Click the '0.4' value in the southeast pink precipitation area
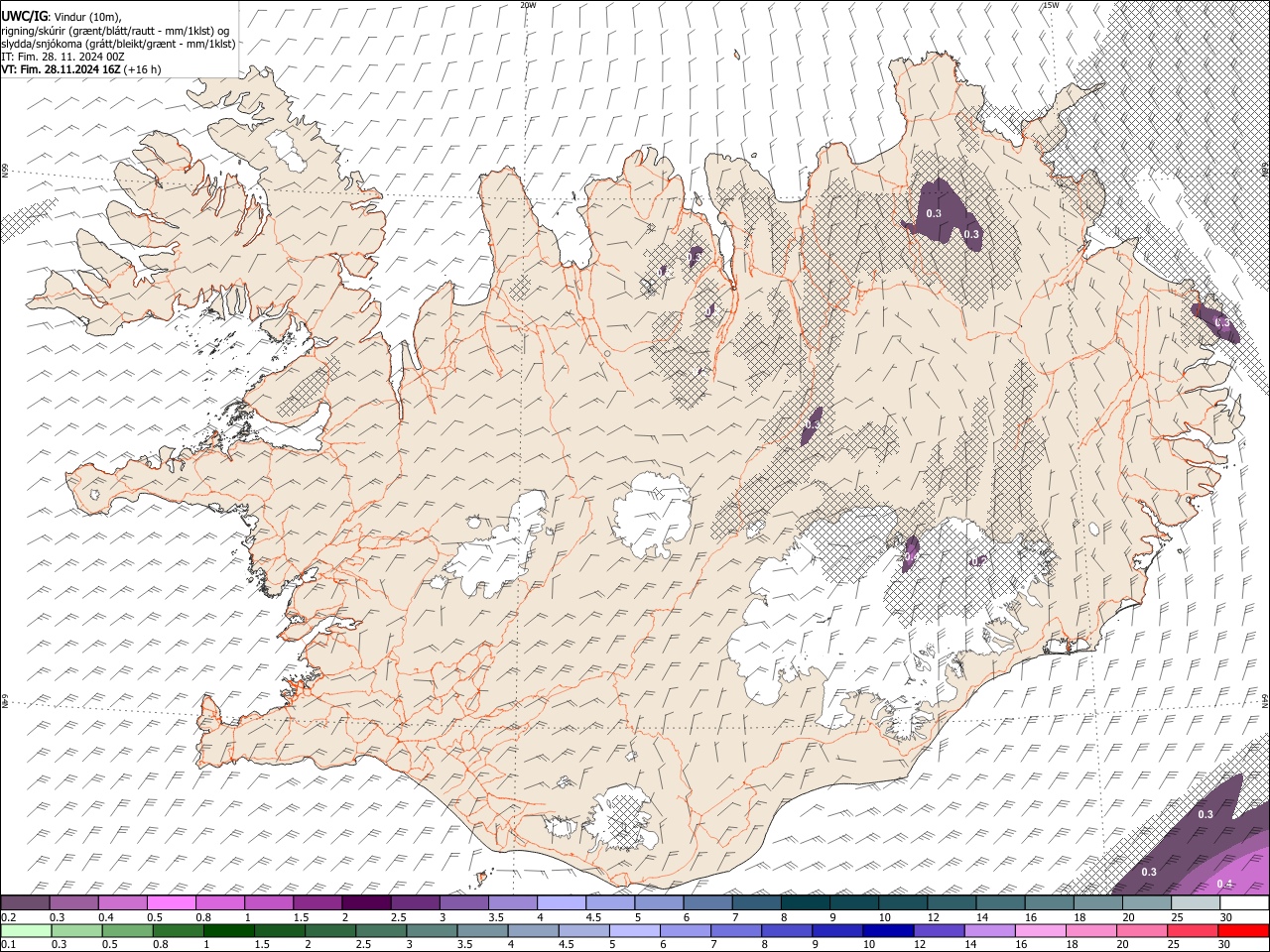This screenshot has height=952, width=1270. (1224, 884)
